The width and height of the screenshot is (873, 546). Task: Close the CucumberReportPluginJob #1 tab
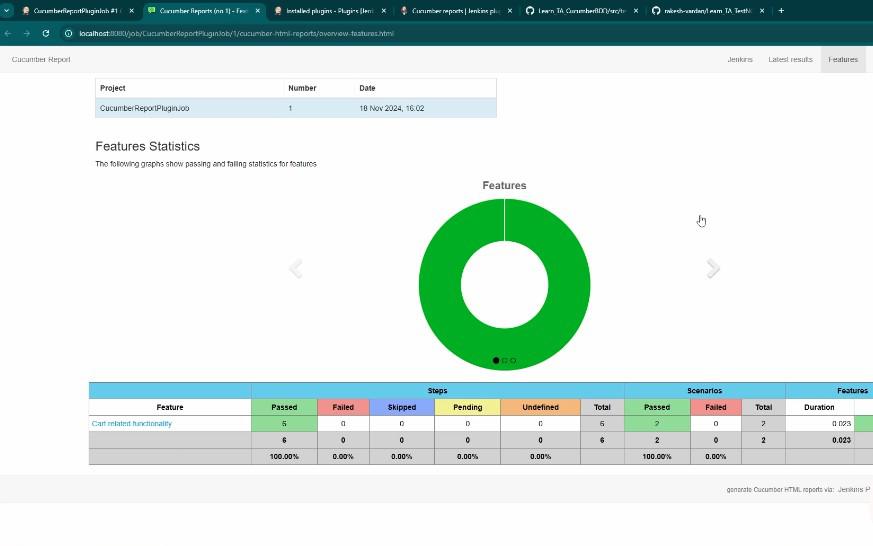tap(131, 11)
